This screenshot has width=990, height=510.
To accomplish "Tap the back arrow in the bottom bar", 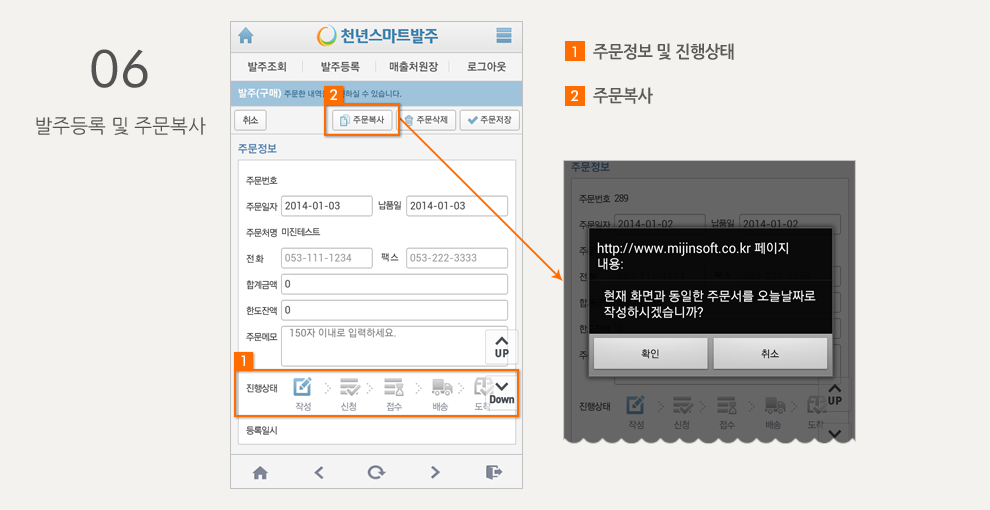I will click(x=319, y=472).
